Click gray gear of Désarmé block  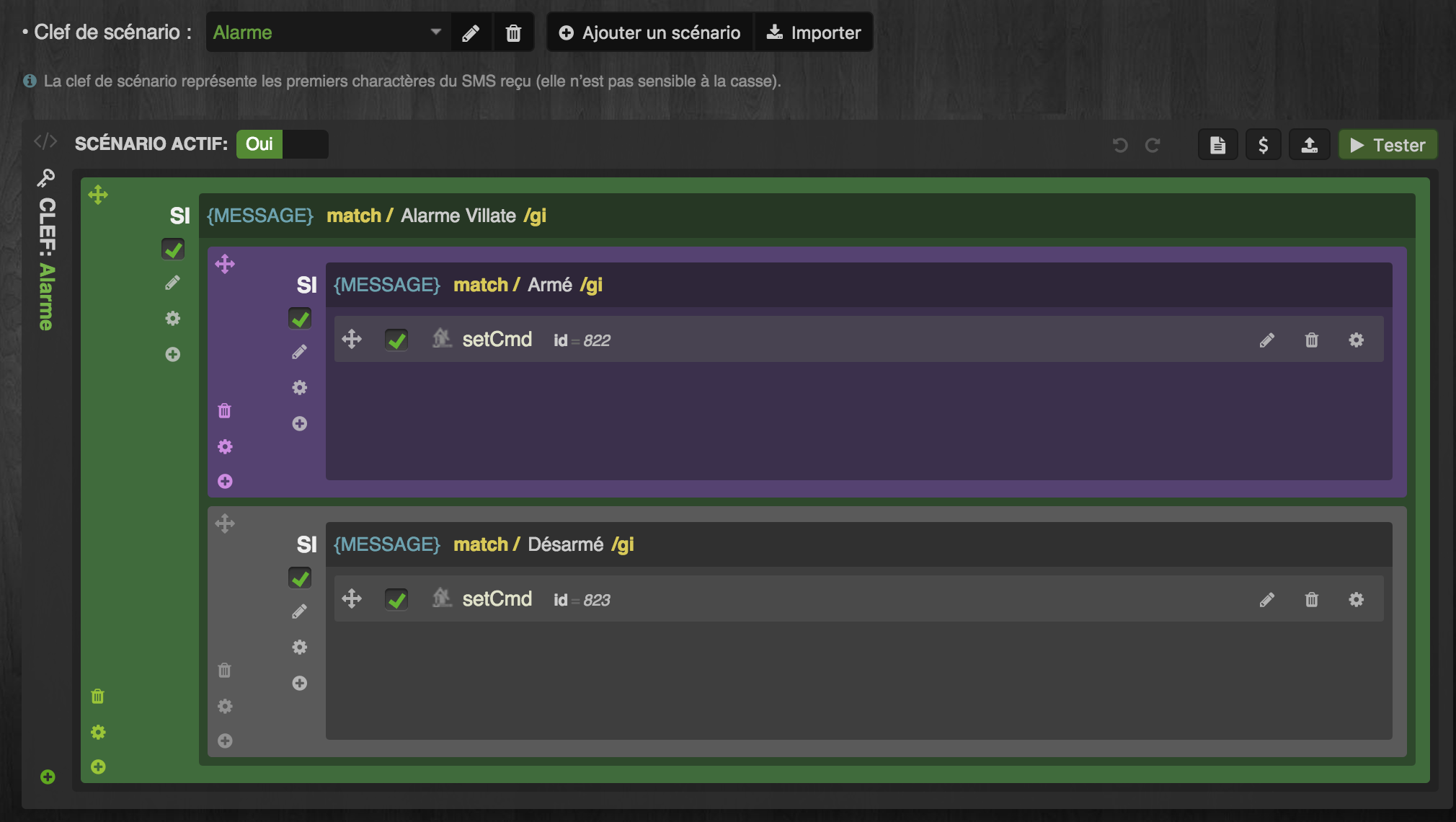click(x=225, y=706)
